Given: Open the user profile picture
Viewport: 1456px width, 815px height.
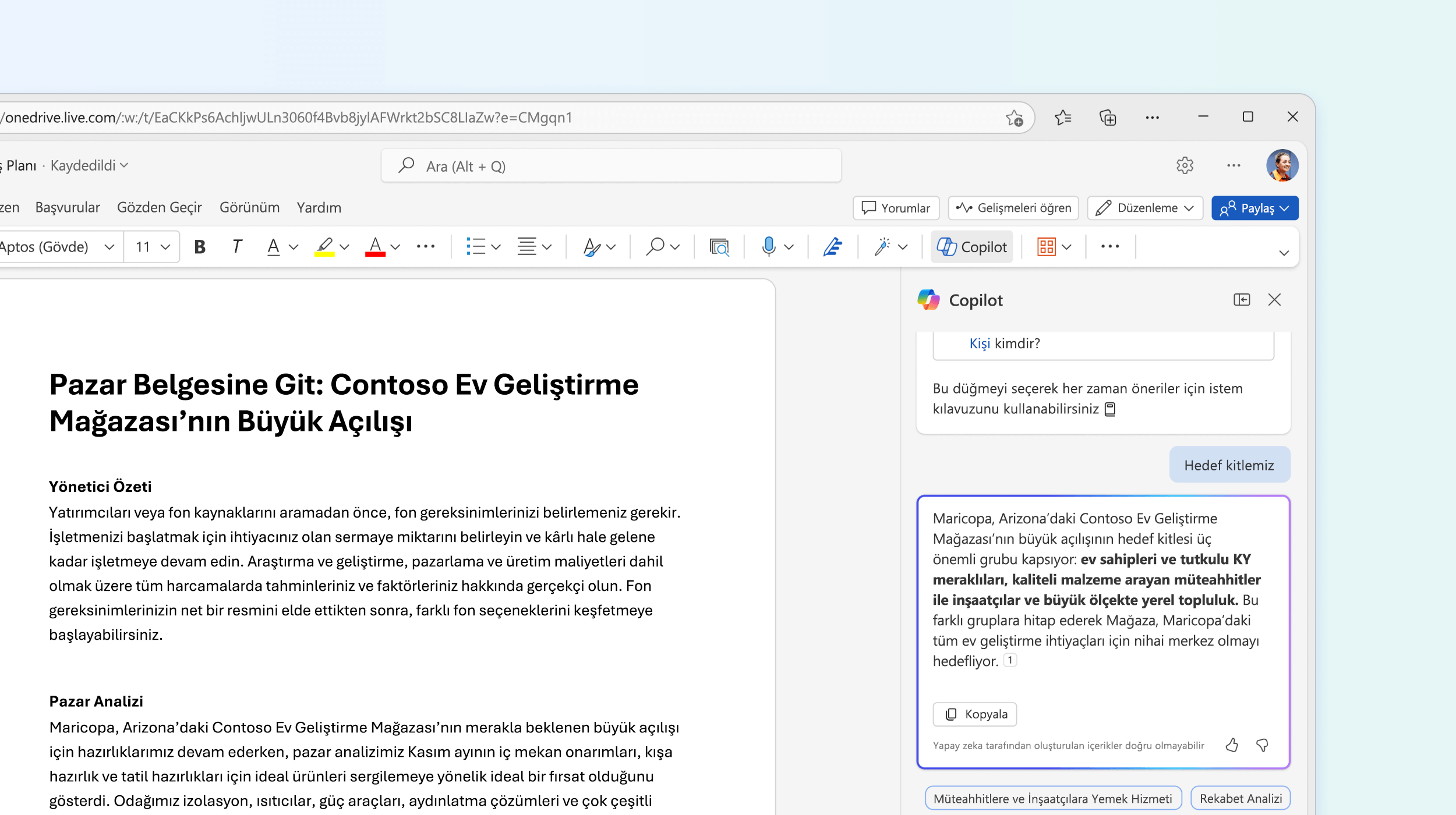Looking at the screenshot, I should click(x=1282, y=165).
